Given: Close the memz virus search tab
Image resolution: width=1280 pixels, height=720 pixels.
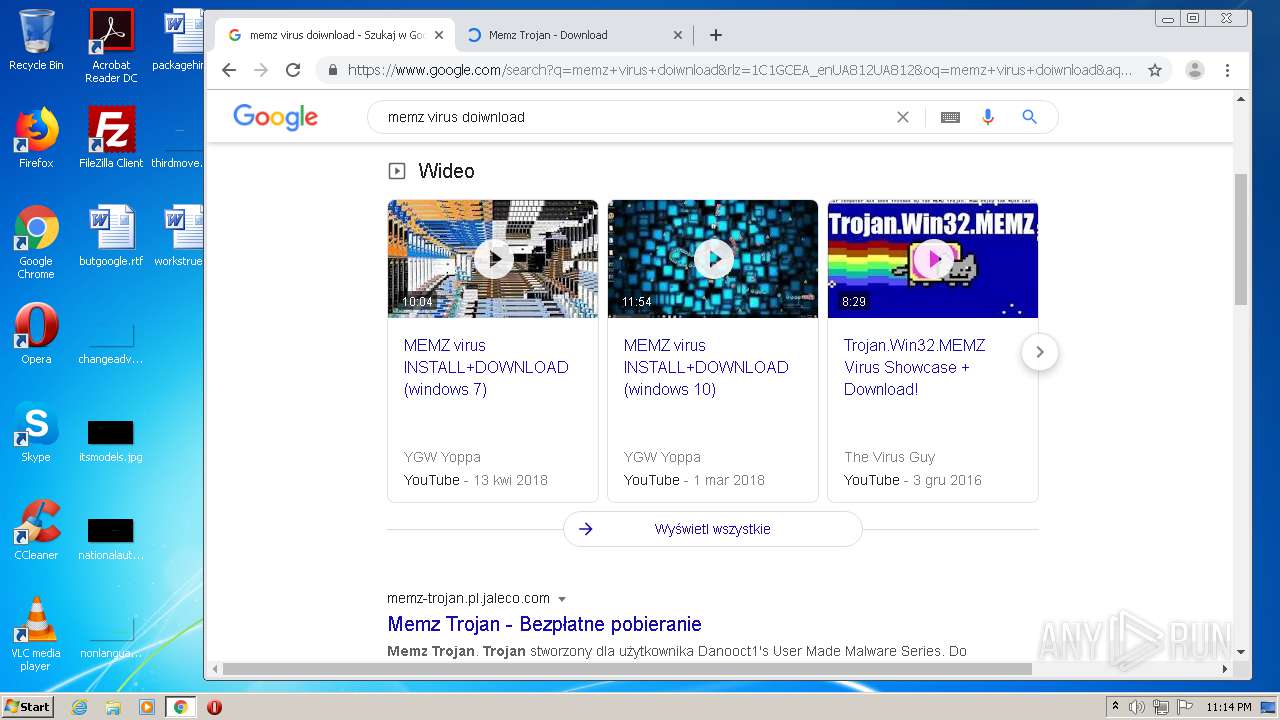Looking at the screenshot, I should [438, 35].
